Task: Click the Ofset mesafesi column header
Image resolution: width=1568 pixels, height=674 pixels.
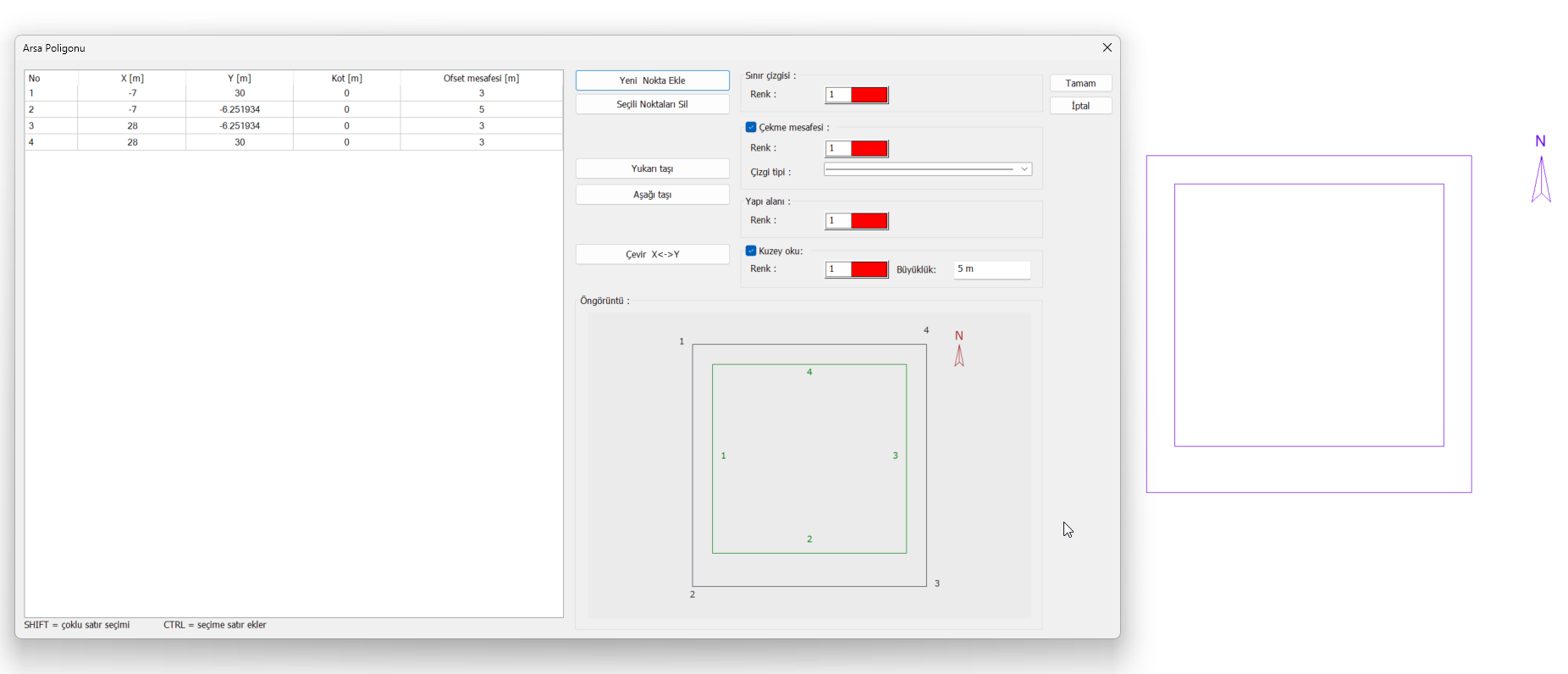Action: (x=481, y=78)
